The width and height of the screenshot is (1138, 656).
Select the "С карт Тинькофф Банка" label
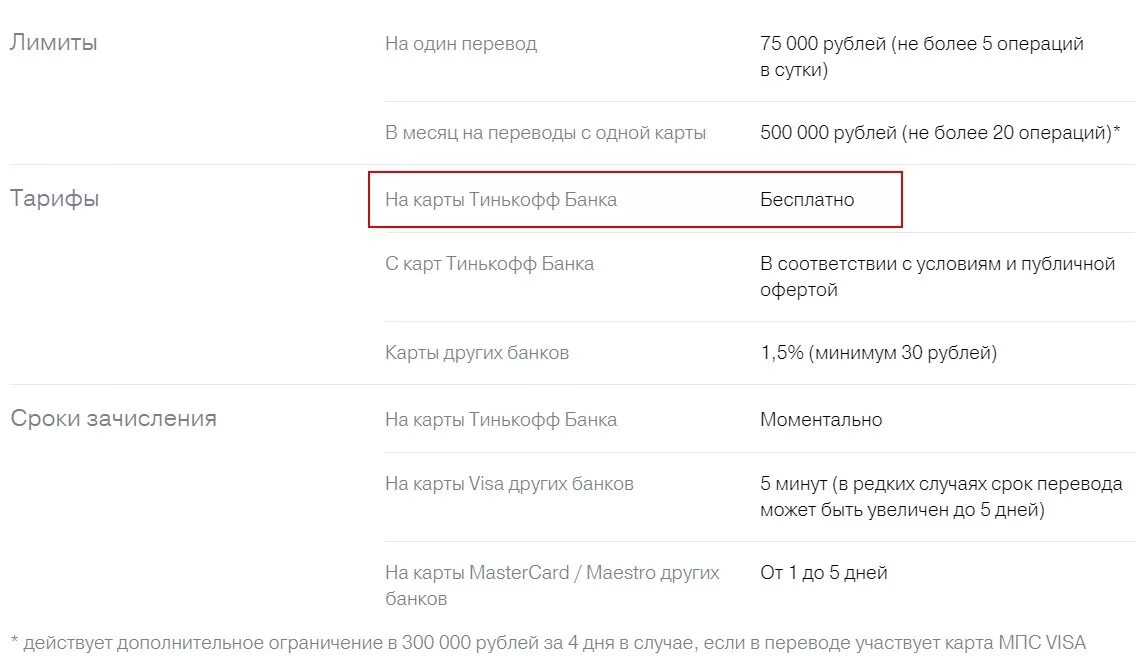pos(489,264)
